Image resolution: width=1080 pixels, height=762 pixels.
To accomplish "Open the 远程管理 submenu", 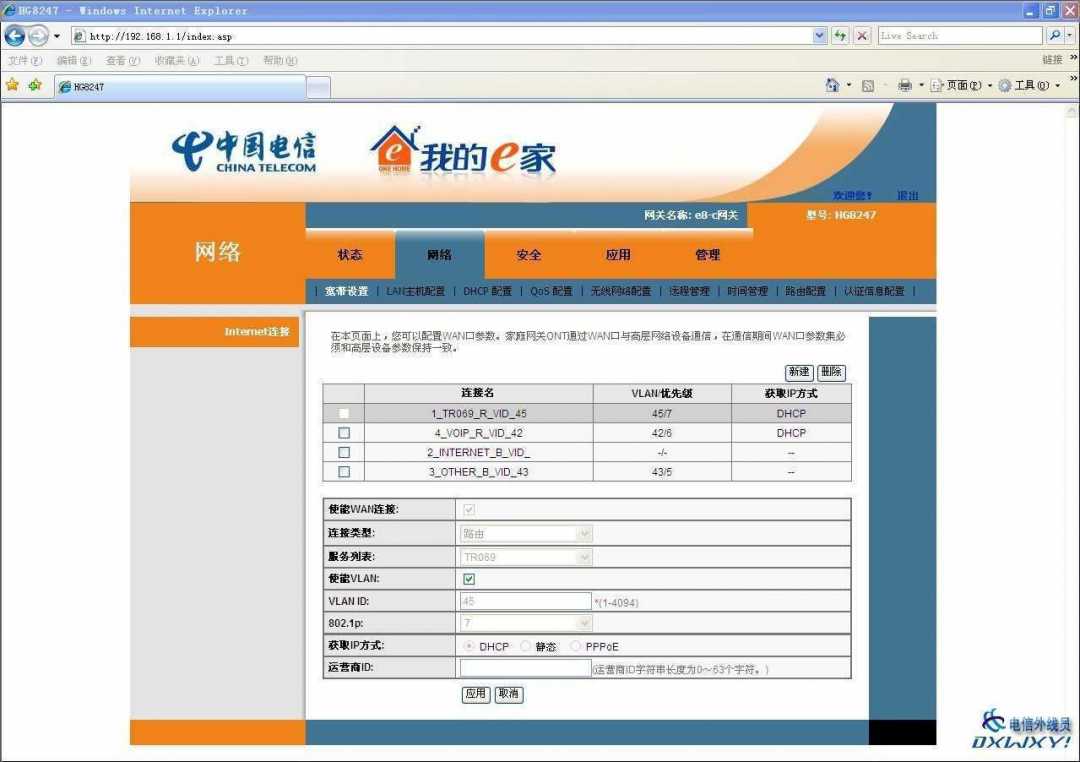I will coord(689,291).
